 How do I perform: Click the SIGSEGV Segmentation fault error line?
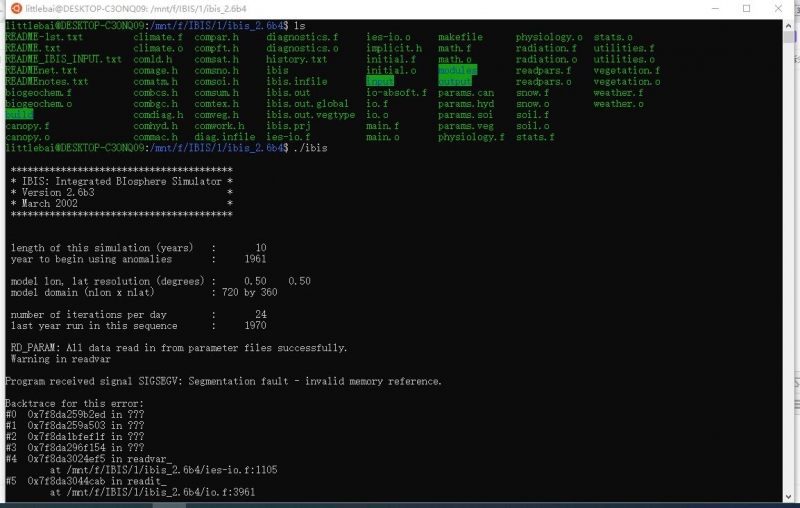point(223,381)
